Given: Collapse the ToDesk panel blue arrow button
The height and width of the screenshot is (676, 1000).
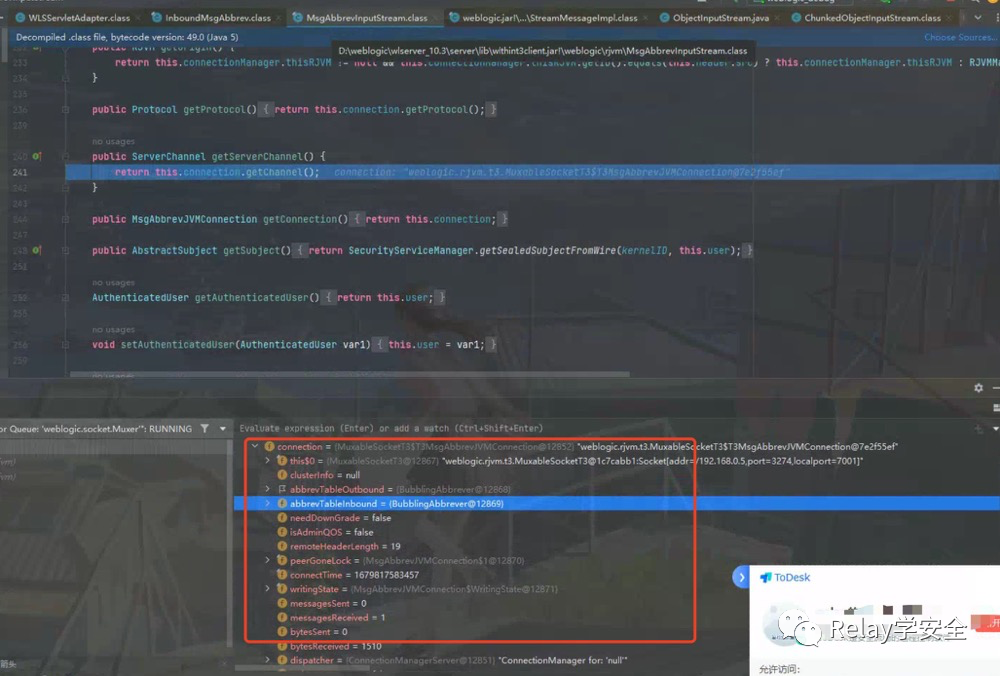Looking at the screenshot, I should (x=741, y=577).
